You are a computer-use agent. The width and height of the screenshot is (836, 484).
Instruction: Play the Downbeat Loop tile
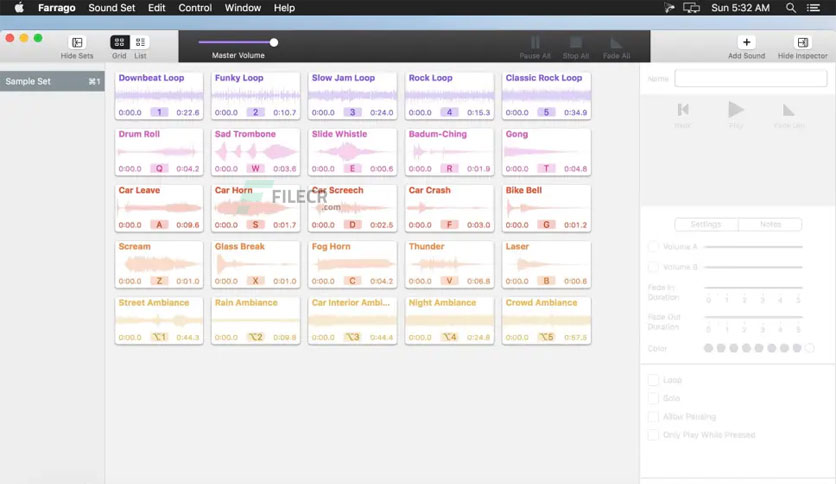tap(159, 96)
